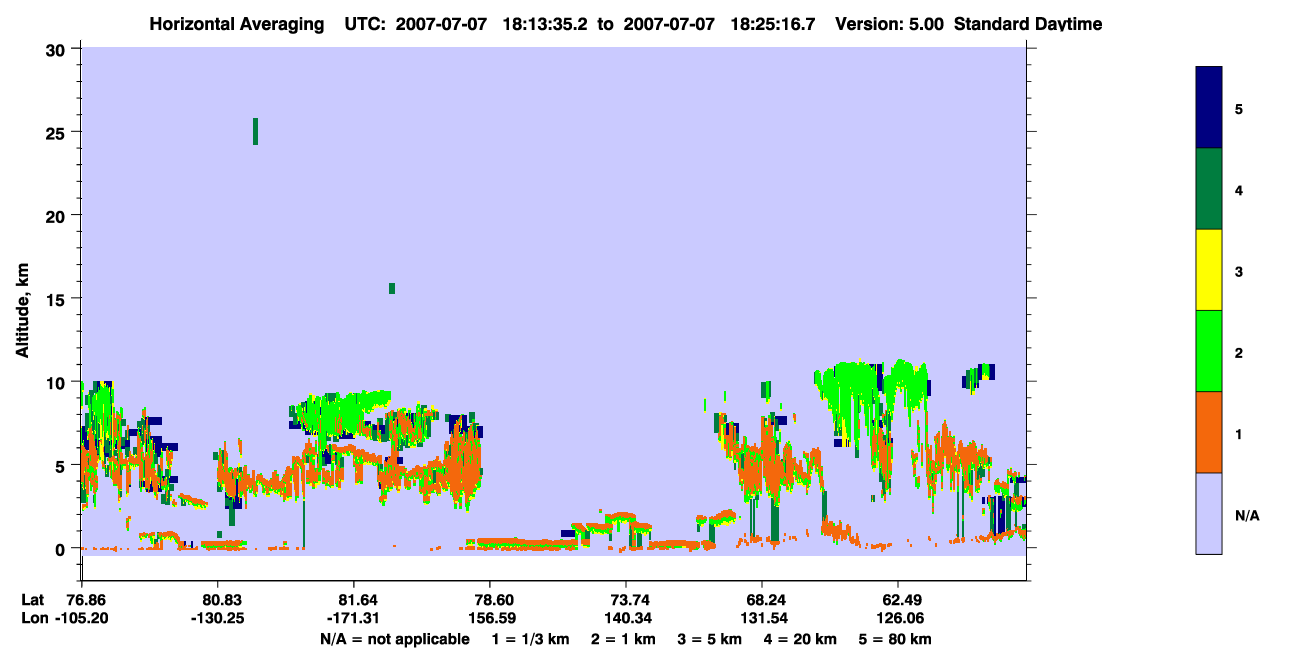Viewport: 1300px width, 667px height.
Task: Click the small green feature near 15 km
Action: 392,288
